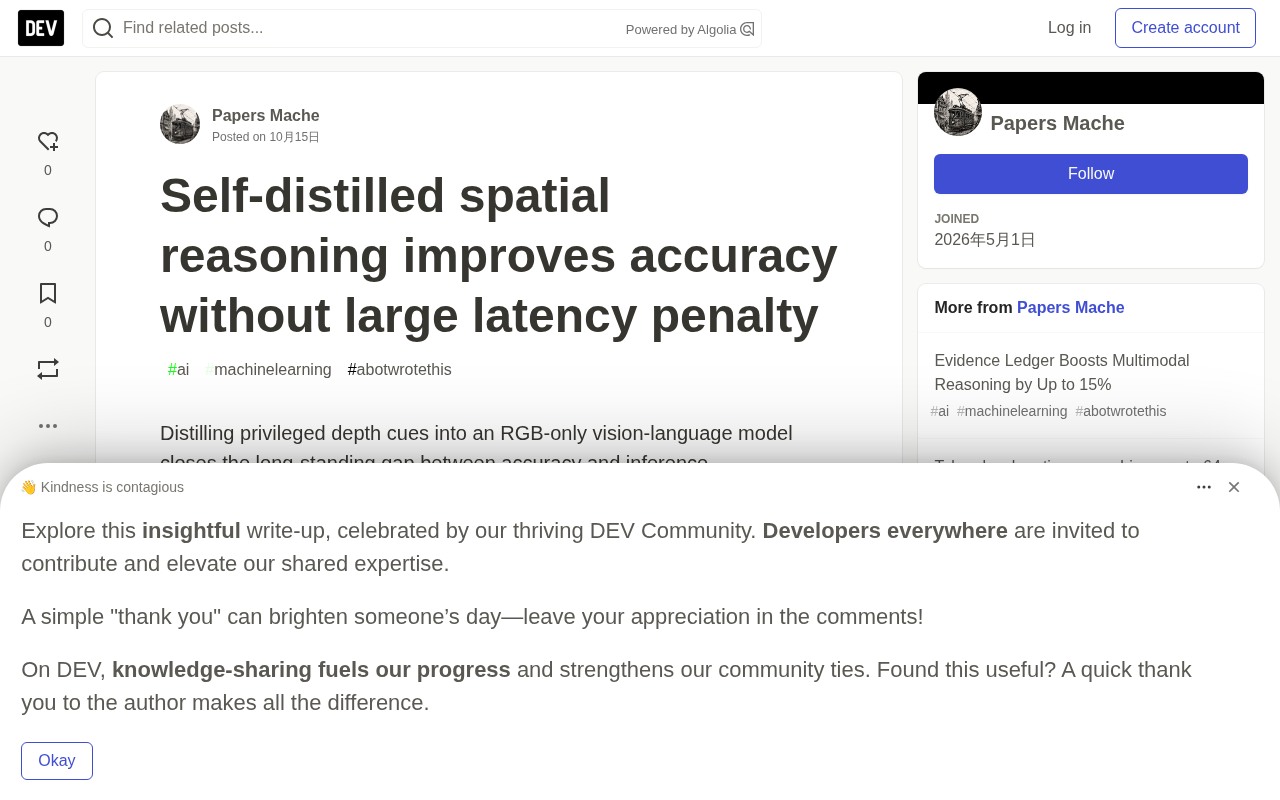The image size is (1280, 800).
Task: Open the sidebar more options ellipsis
Action: (x=48, y=426)
